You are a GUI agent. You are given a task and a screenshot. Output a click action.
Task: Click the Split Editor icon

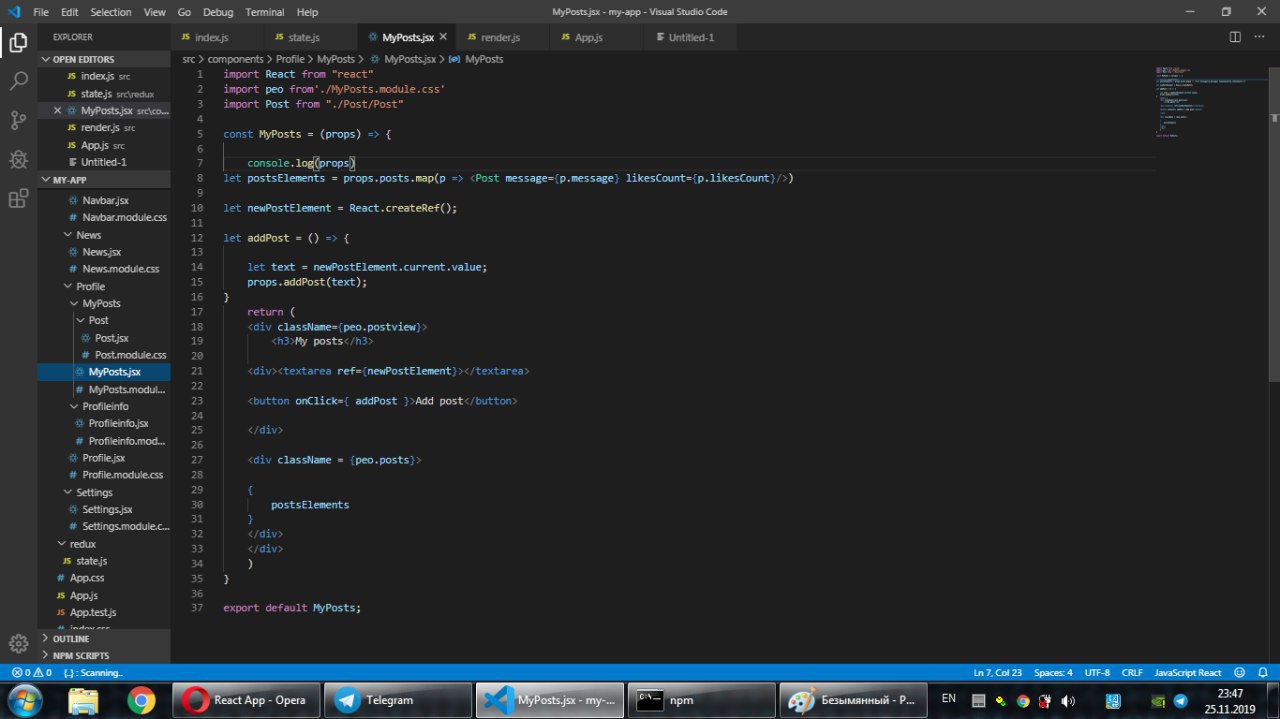(1235, 37)
